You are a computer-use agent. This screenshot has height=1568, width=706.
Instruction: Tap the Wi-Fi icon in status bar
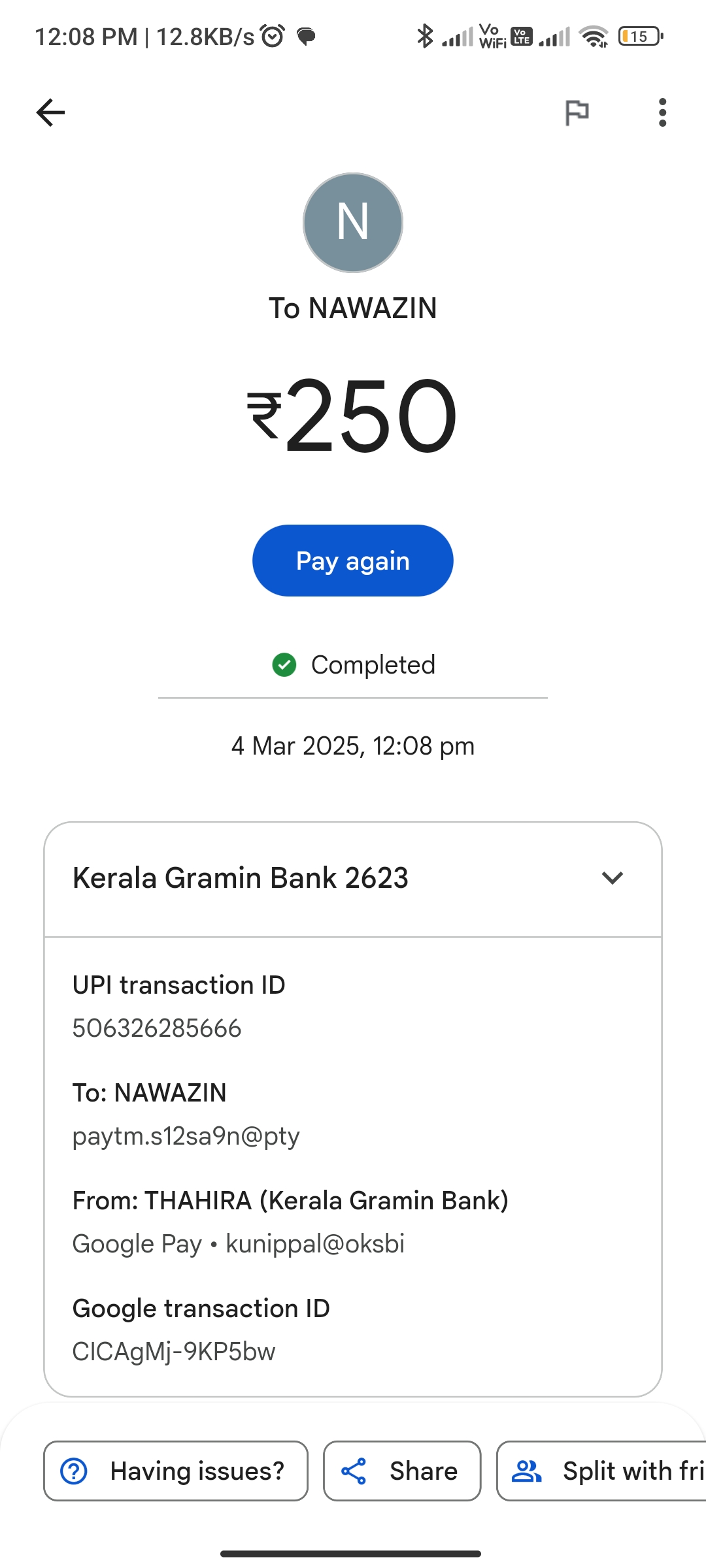[594, 37]
